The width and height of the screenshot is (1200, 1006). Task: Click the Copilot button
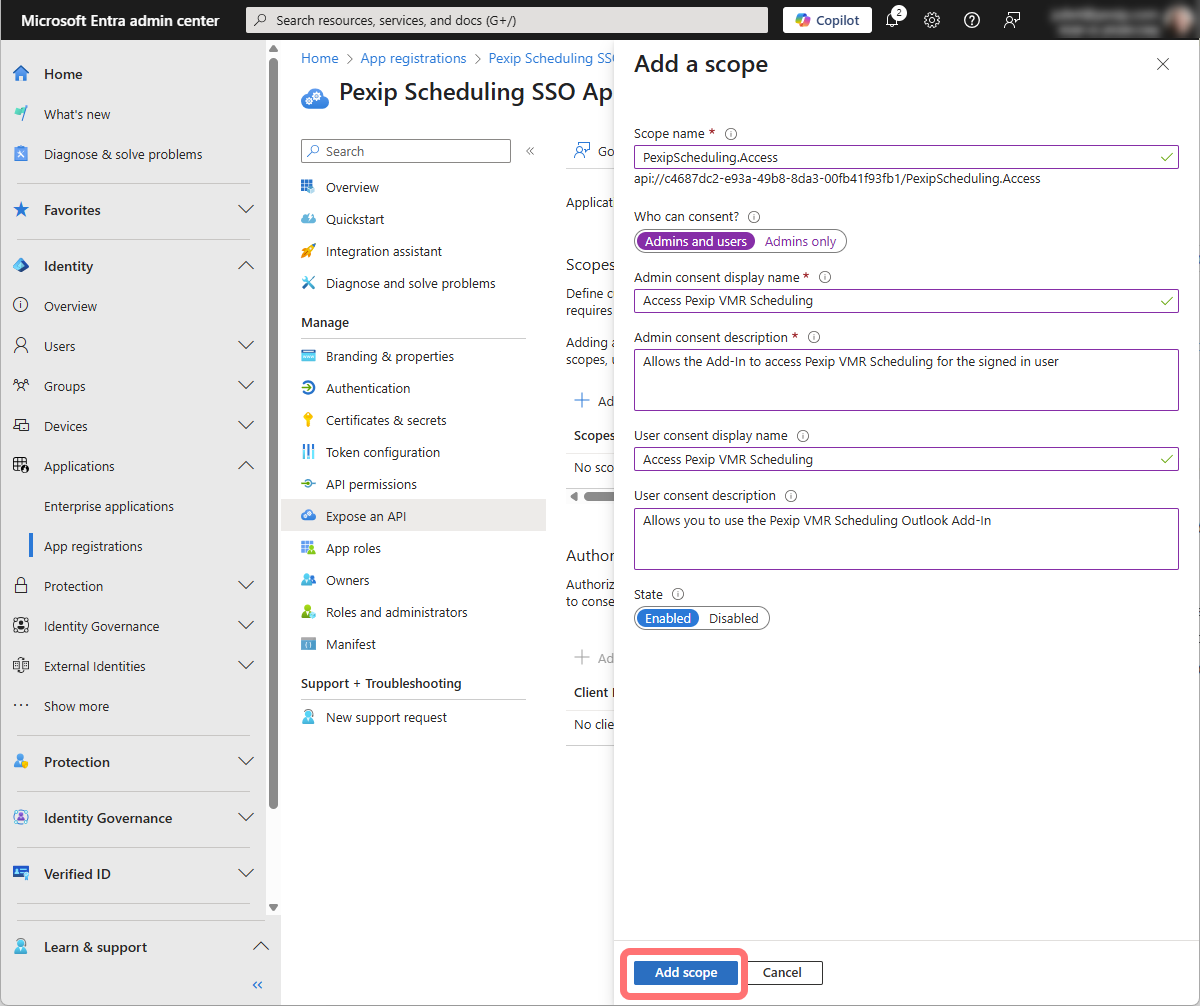coord(827,20)
